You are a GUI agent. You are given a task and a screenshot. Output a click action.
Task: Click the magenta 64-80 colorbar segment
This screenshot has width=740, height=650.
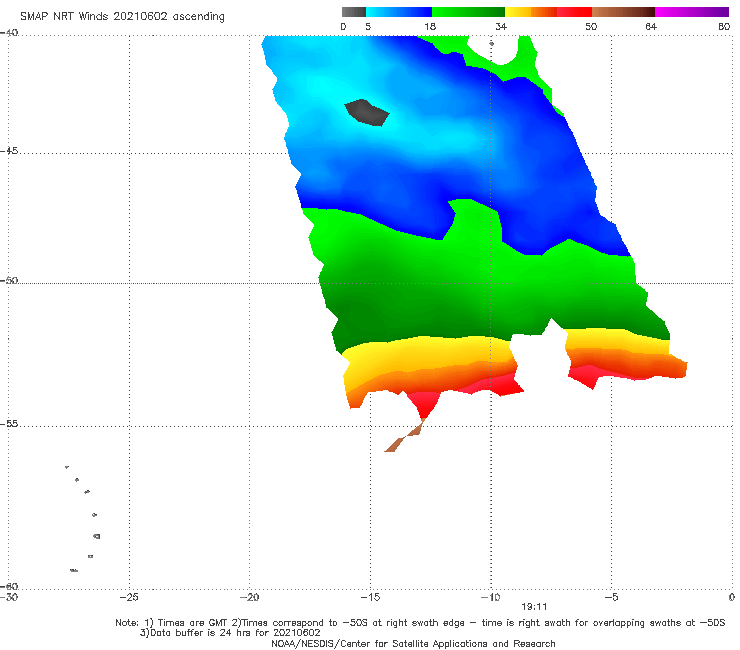tap(692, 12)
